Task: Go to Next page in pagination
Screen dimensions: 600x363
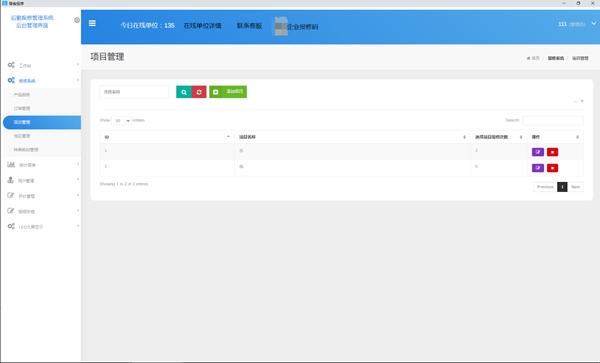Action: [576, 187]
